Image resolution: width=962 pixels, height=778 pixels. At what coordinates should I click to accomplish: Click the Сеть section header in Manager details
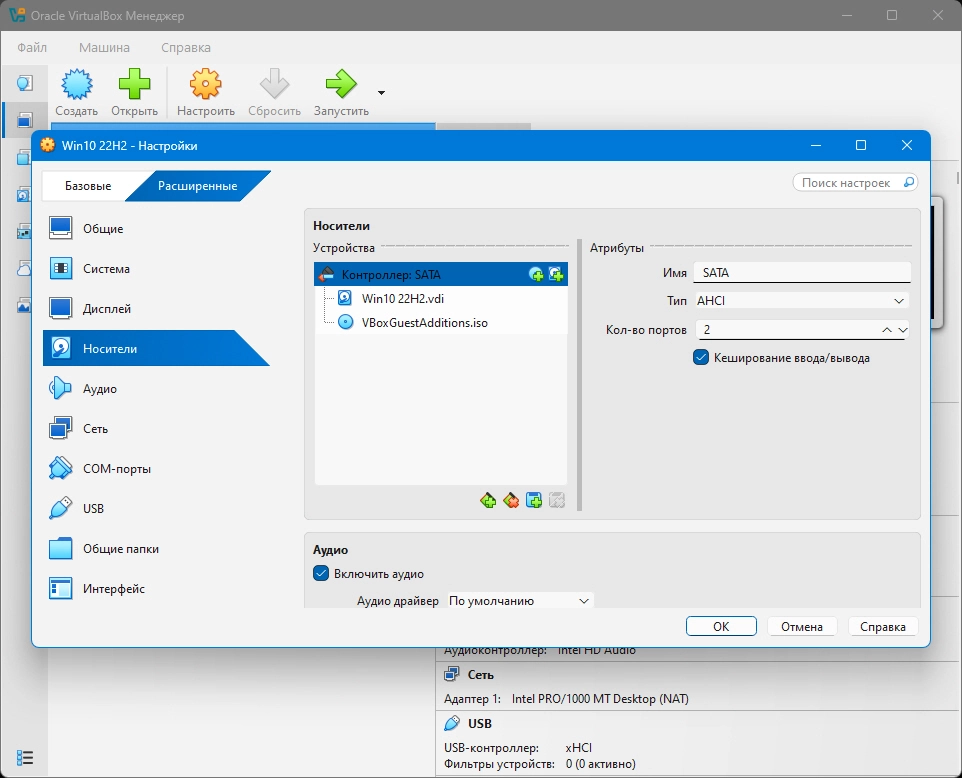pyautogui.click(x=480, y=674)
